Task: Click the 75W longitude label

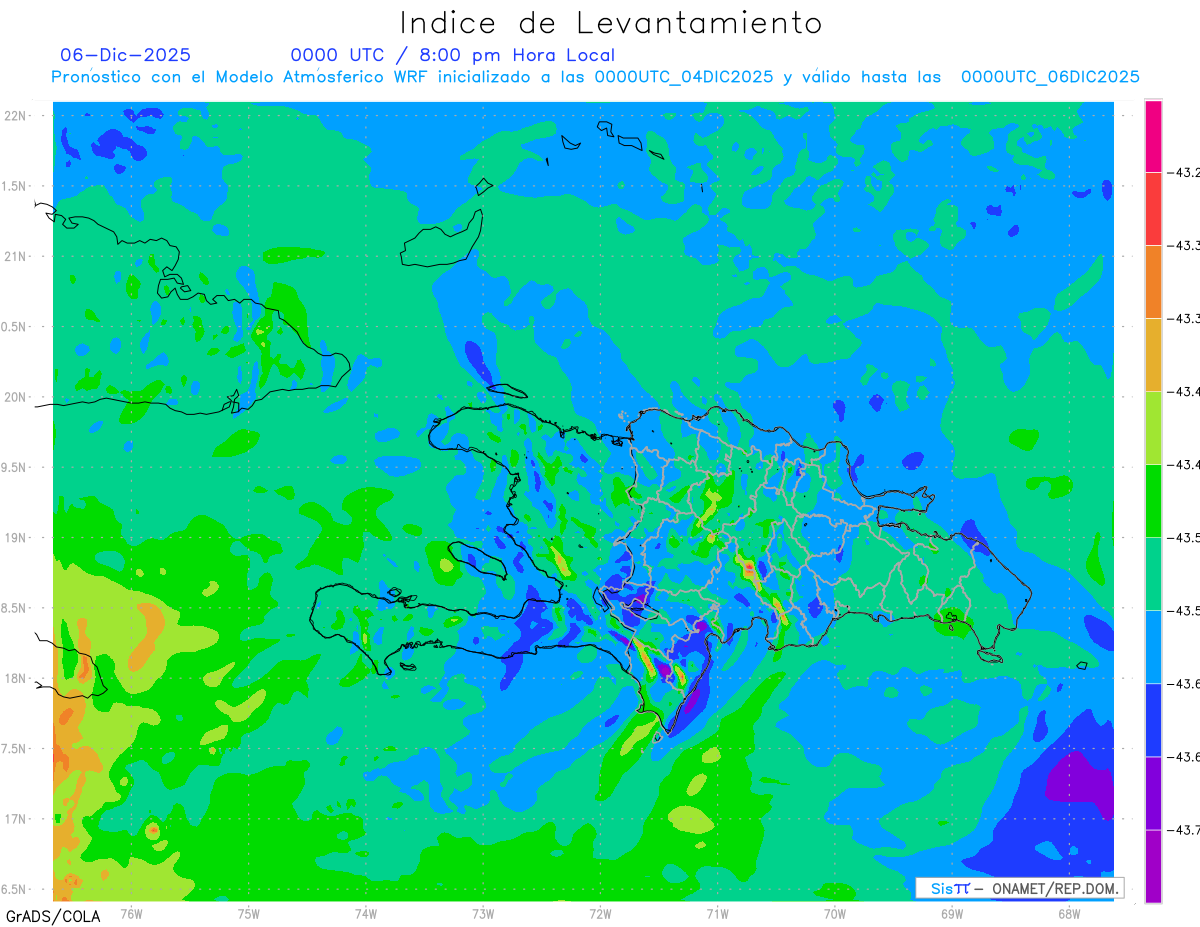Action: click(x=249, y=913)
